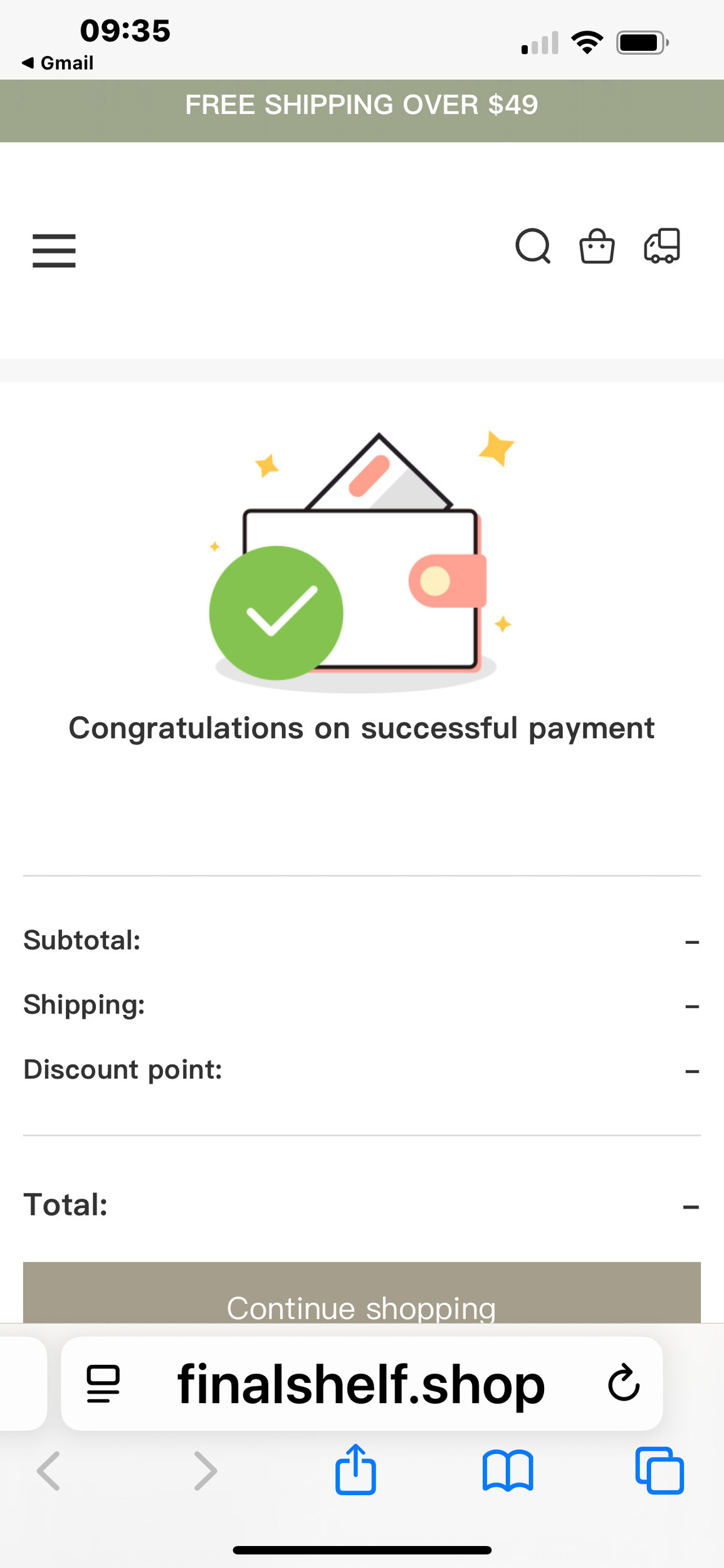This screenshot has height=1568, width=724.
Task: Tap the Discount point row
Action: 362,1069
